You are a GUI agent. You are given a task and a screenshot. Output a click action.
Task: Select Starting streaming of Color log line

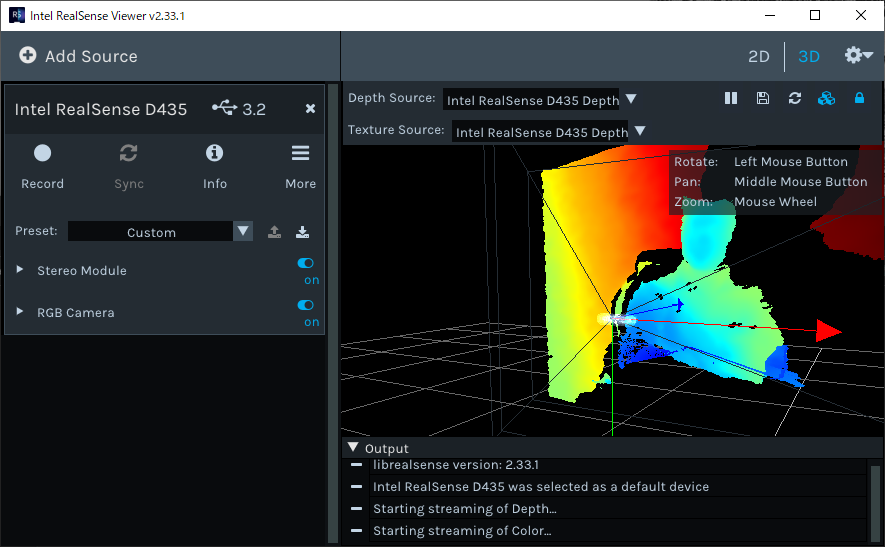[462, 531]
